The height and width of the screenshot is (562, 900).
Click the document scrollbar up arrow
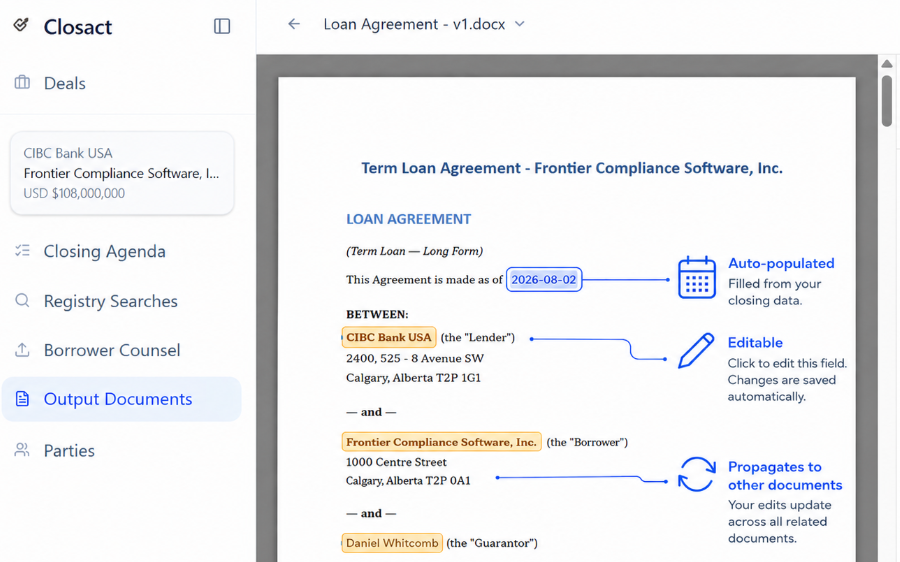[887, 64]
